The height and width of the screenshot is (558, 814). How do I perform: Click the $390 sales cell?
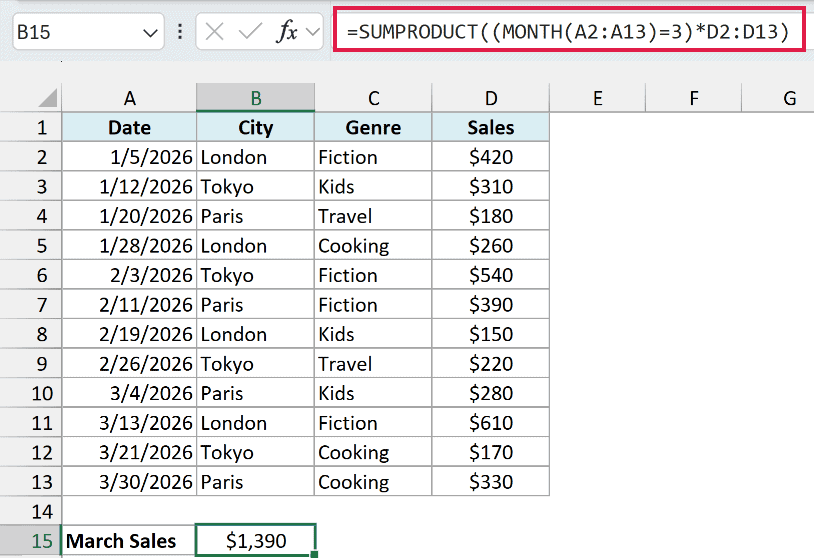pos(491,304)
